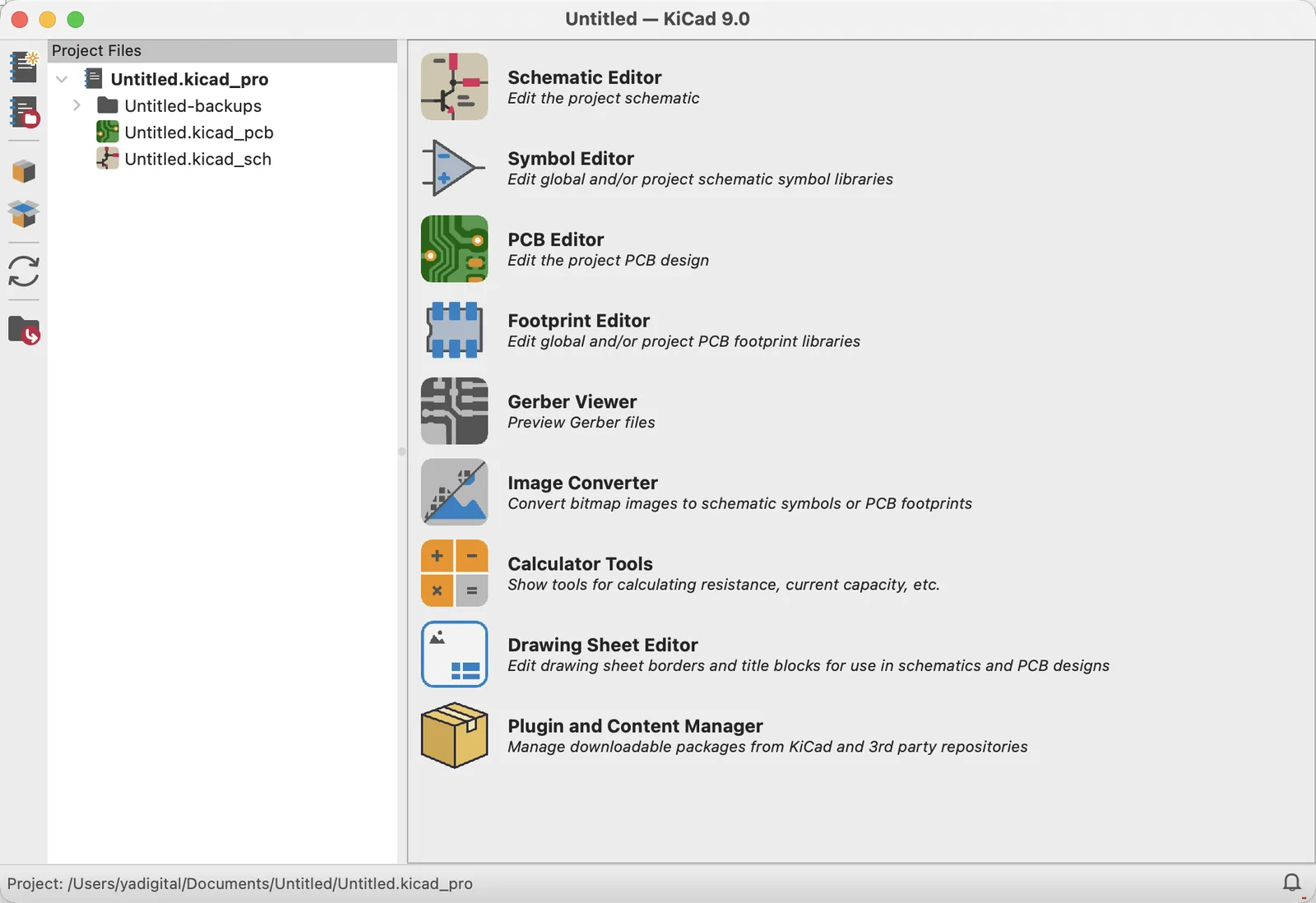Open the Plugin and Content Manager
Image resolution: width=1316 pixels, height=903 pixels.
pyautogui.click(x=635, y=735)
